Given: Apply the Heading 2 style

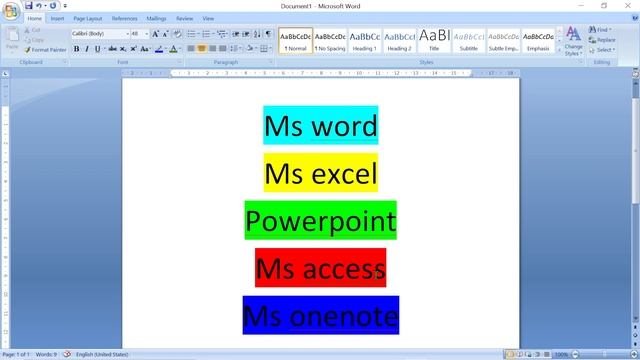Looking at the screenshot, I should click(399, 40).
